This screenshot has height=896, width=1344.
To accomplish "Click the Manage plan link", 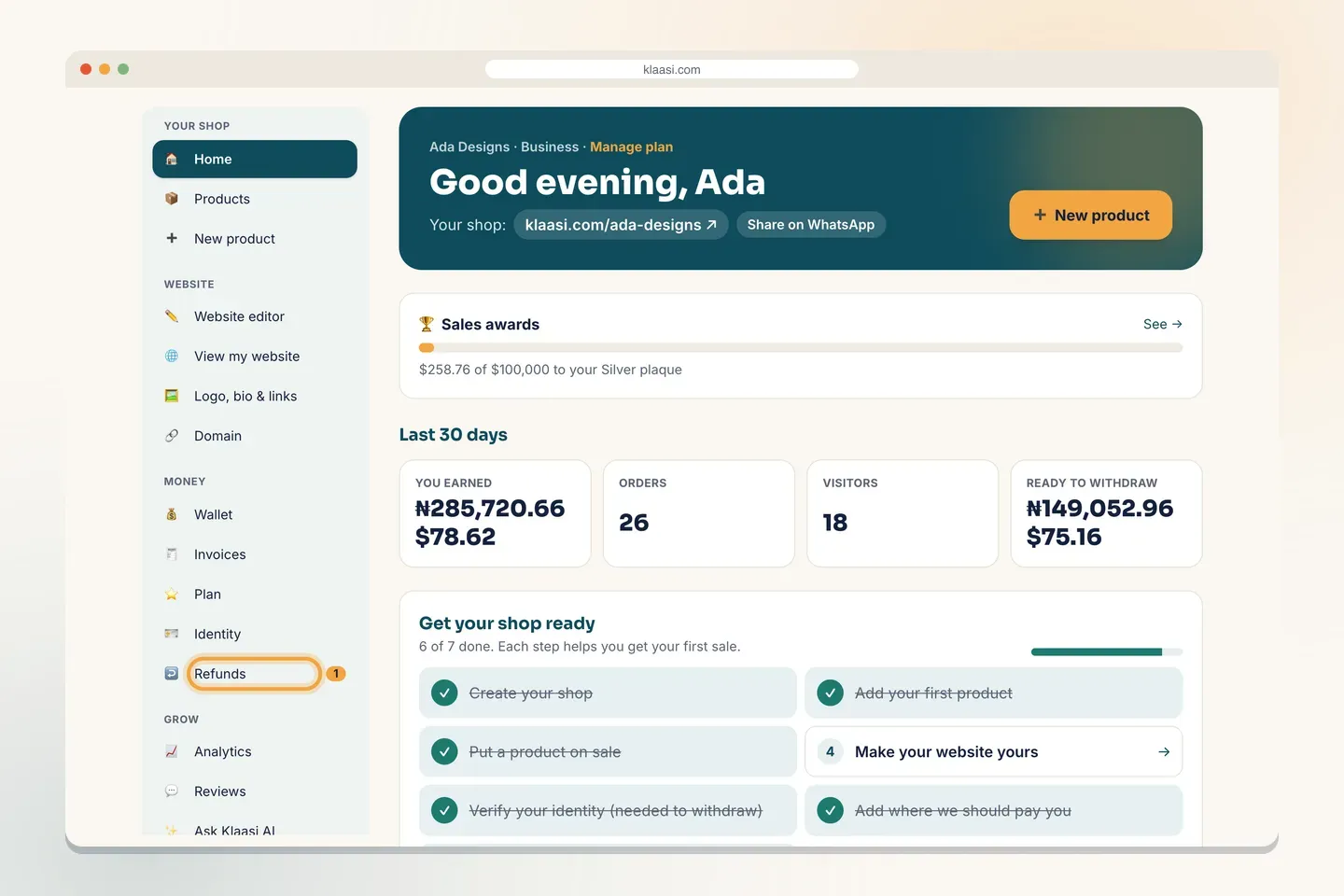I will (631, 147).
